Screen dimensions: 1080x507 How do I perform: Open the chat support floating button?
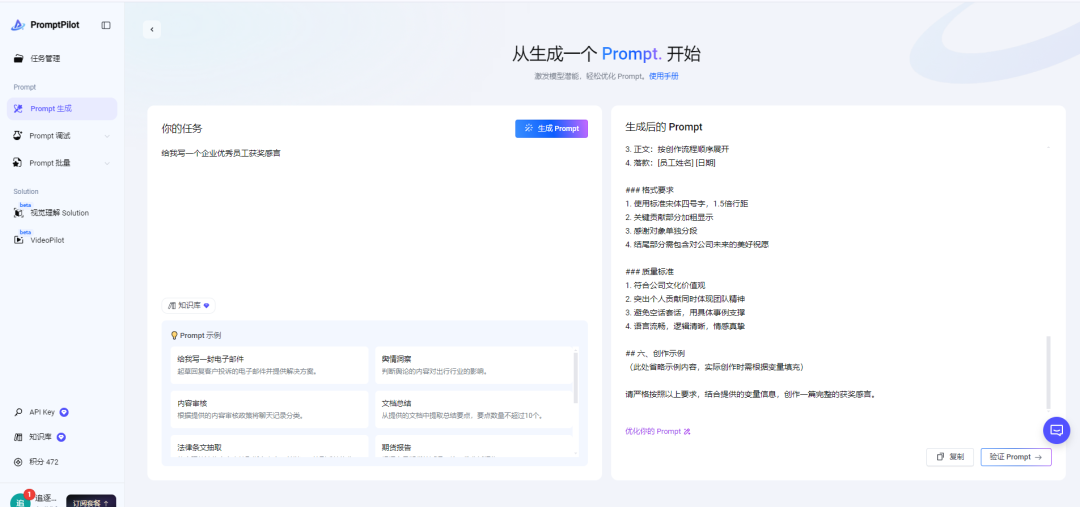pos(1057,431)
